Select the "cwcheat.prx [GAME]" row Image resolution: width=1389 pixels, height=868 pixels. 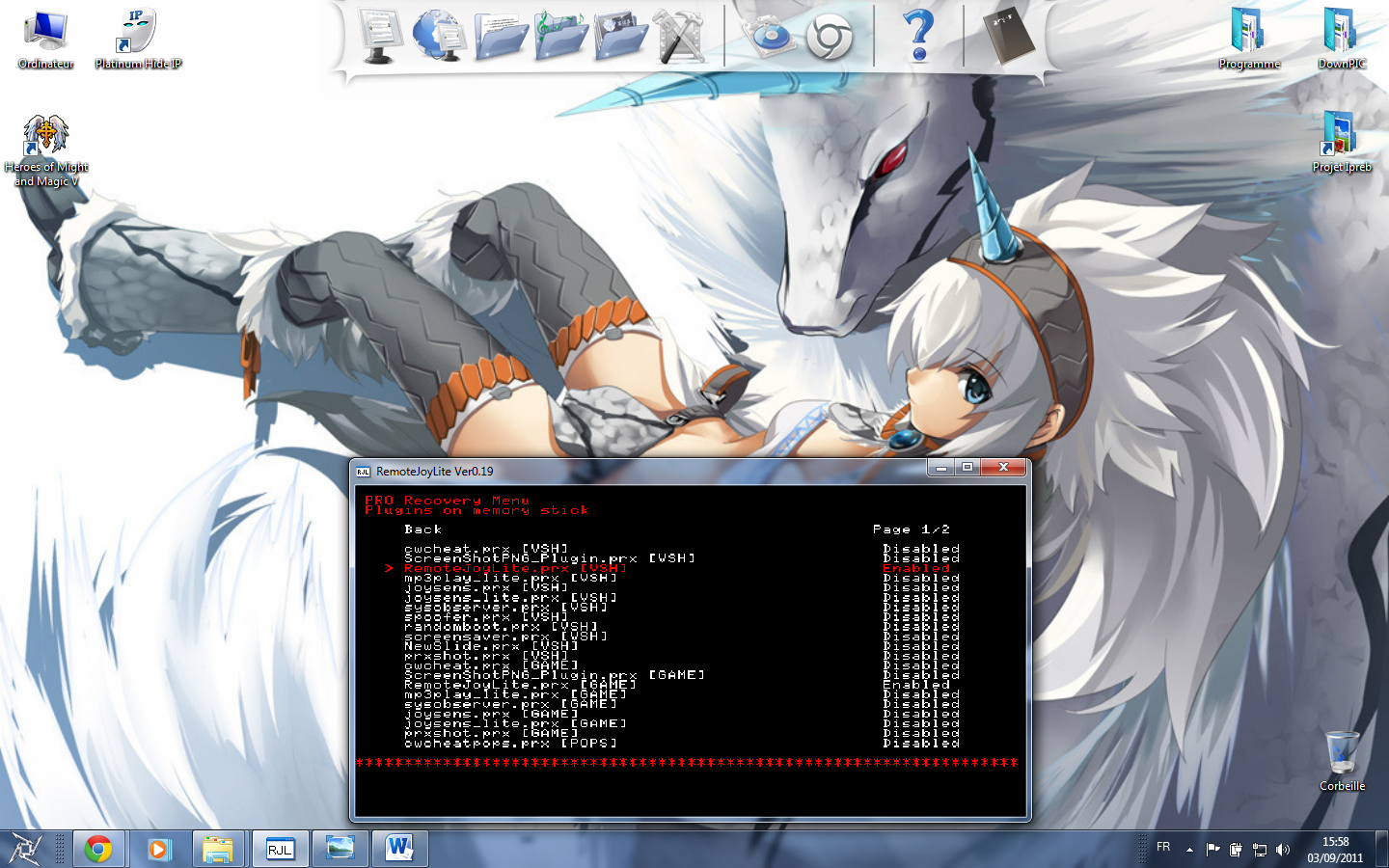click(682, 665)
